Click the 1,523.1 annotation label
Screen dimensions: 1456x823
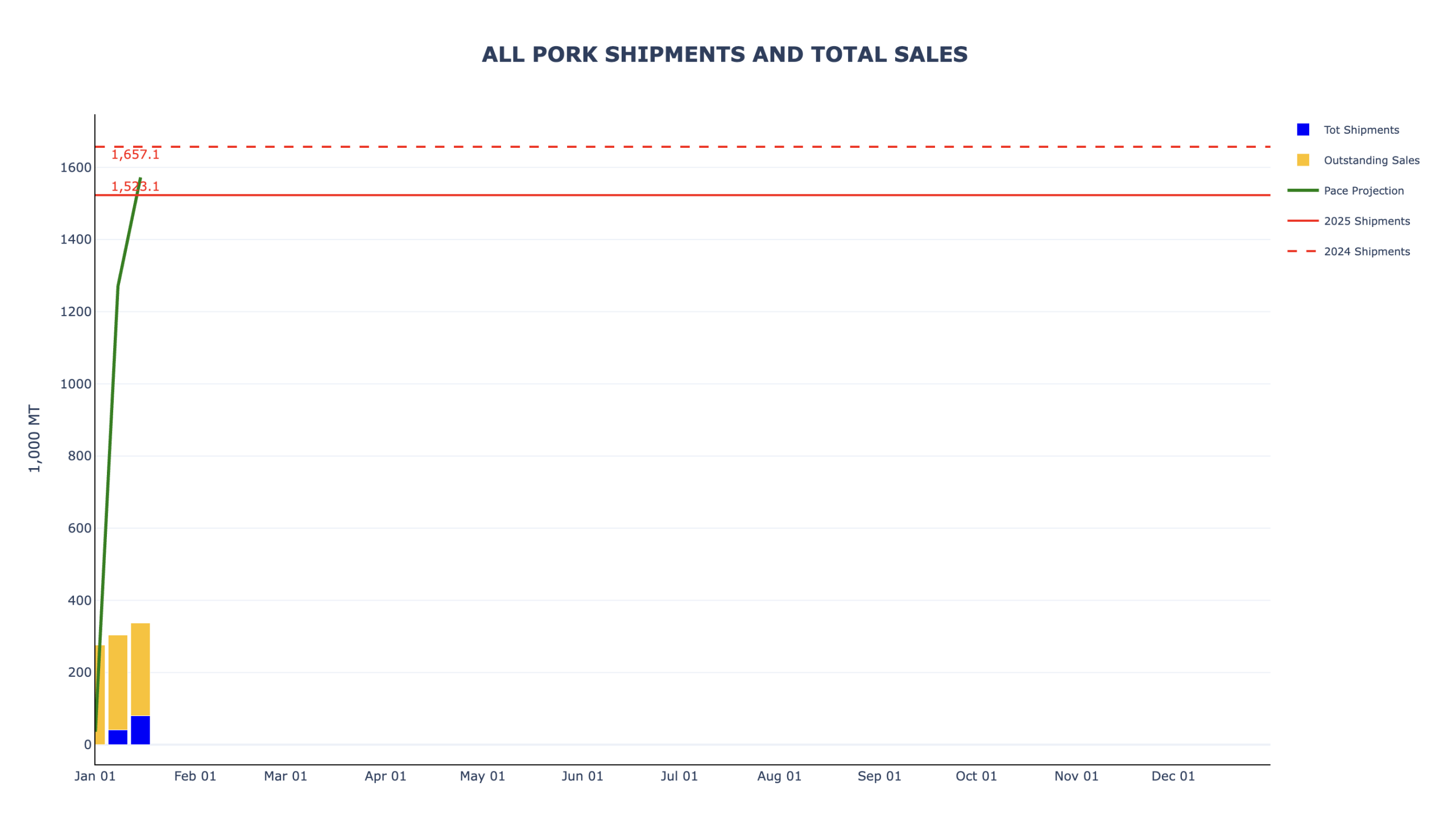click(x=135, y=187)
